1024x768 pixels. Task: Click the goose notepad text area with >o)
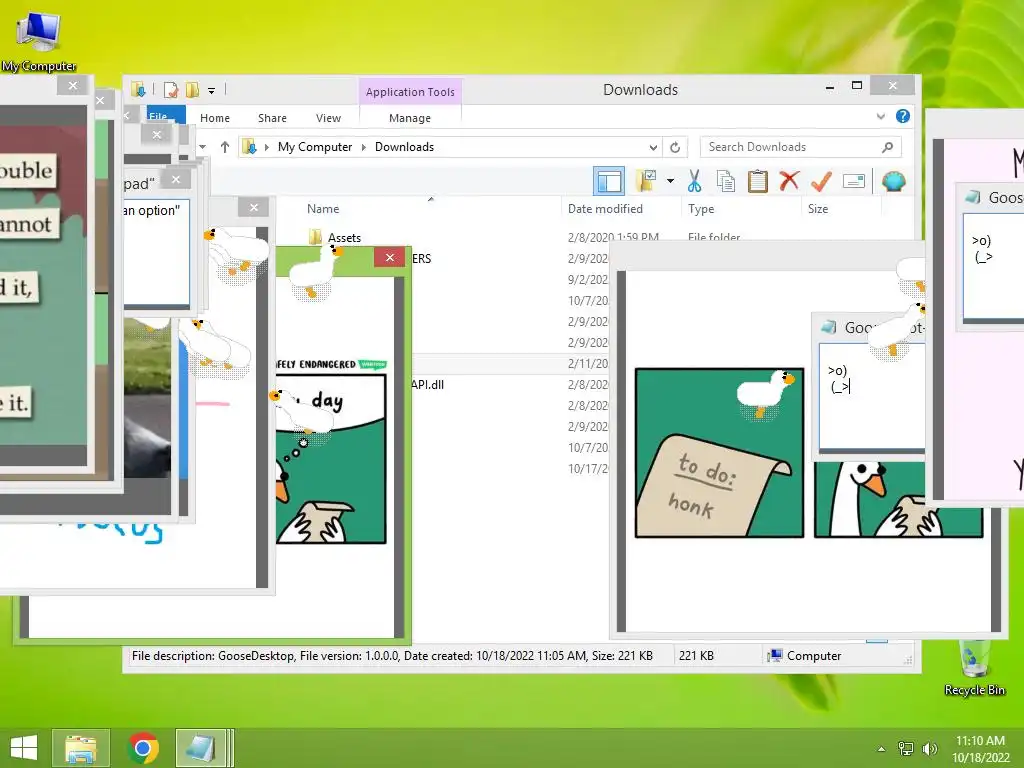tap(872, 397)
